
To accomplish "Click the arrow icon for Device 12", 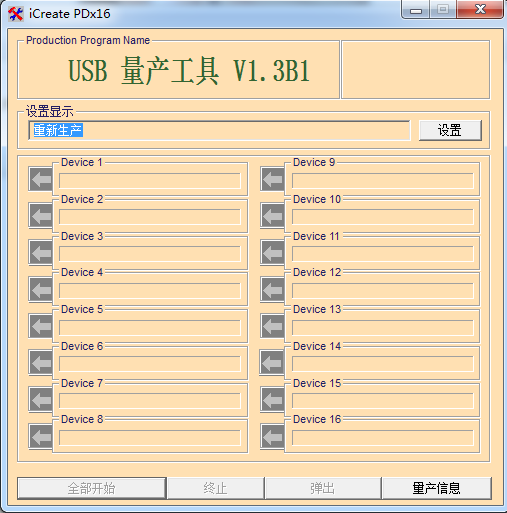I will pos(272,289).
